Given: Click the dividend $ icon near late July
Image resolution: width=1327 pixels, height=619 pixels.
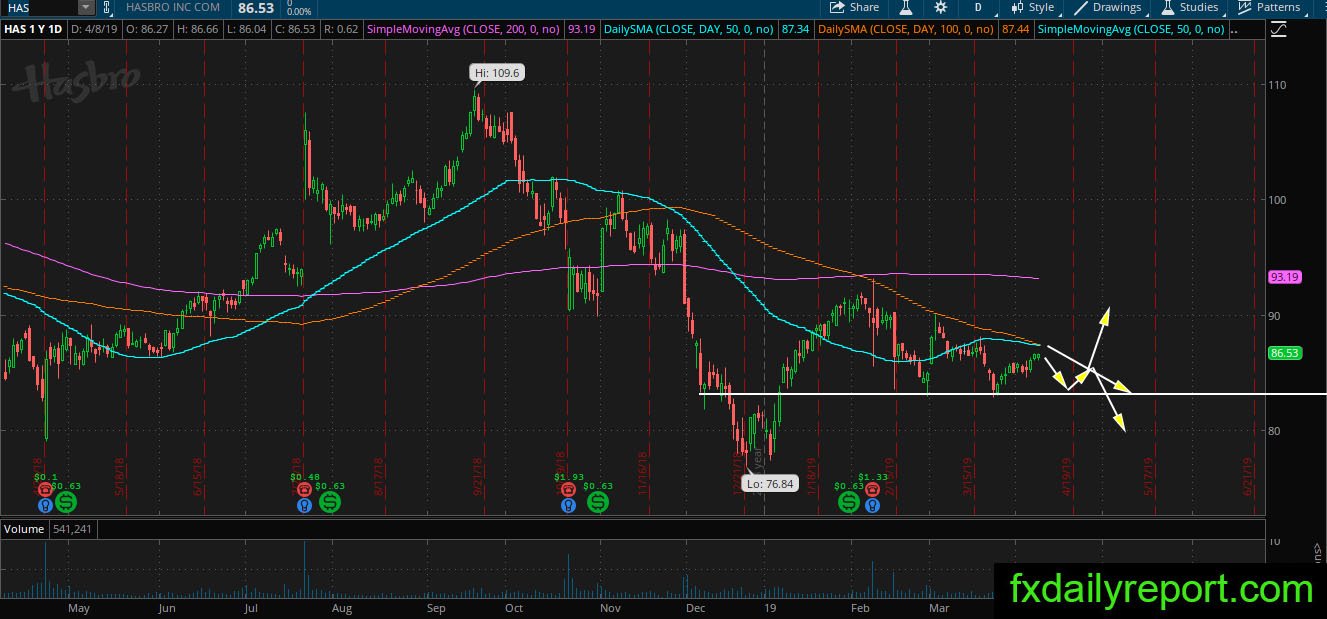Looking at the screenshot, I should [x=331, y=502].
